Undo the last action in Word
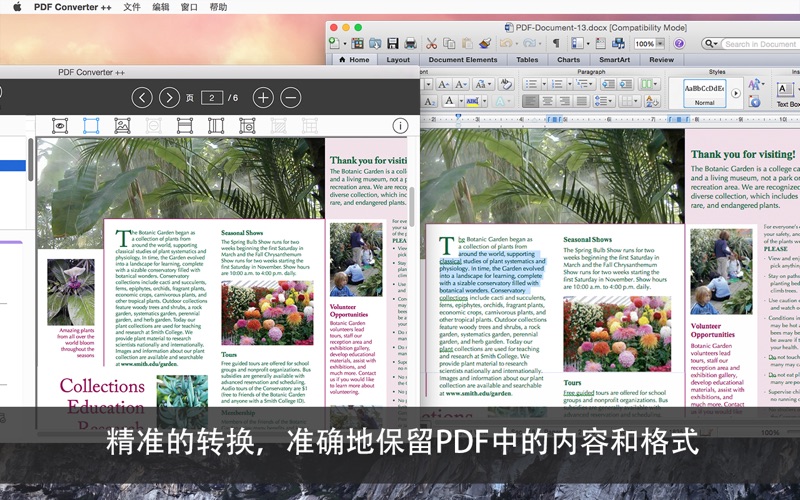Image resolution: width=800 pixels, height=500 pixels. click(x=506, y=43)
